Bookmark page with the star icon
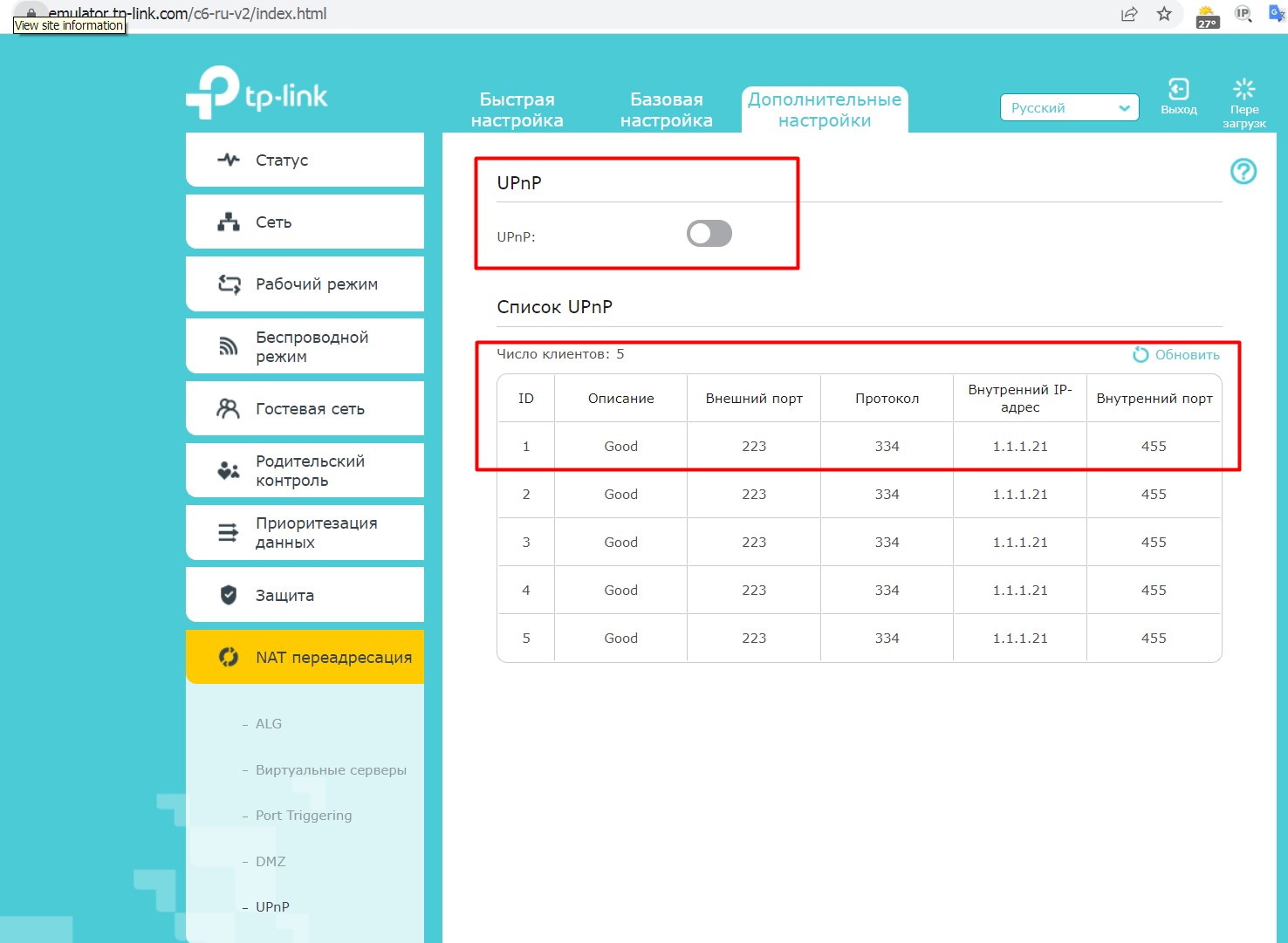 [1164, 14]
